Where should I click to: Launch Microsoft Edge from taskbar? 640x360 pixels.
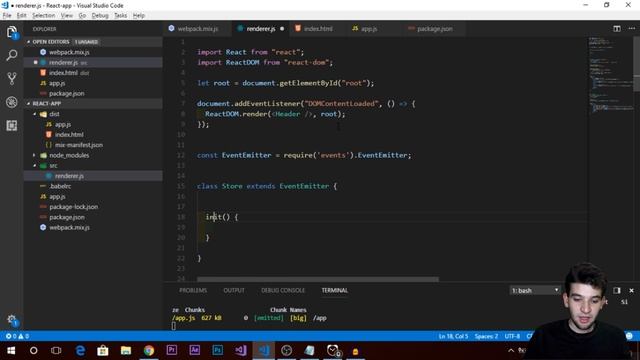80,351
